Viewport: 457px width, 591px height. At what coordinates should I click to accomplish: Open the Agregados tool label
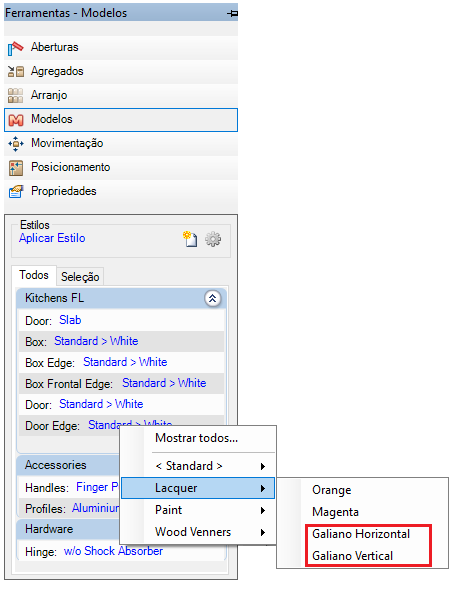[x=57, y=71]
